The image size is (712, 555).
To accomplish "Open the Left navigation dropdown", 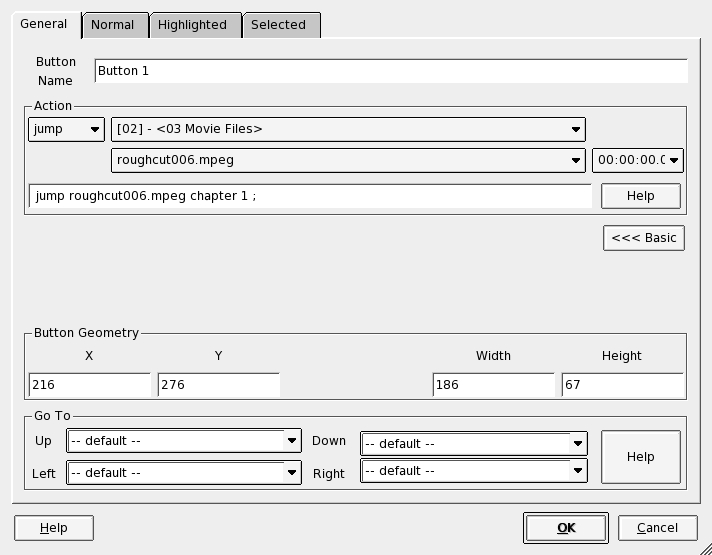I will pyautogui.click(x=184, y=472).
